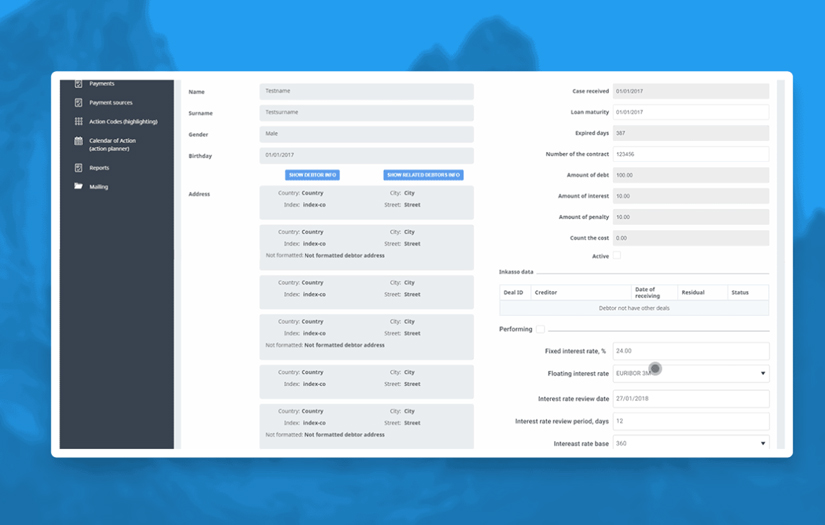Click the right-side vertical scrollbar
Screen dimensions: 825x525
pyautogui.click(x=781, y=264)
